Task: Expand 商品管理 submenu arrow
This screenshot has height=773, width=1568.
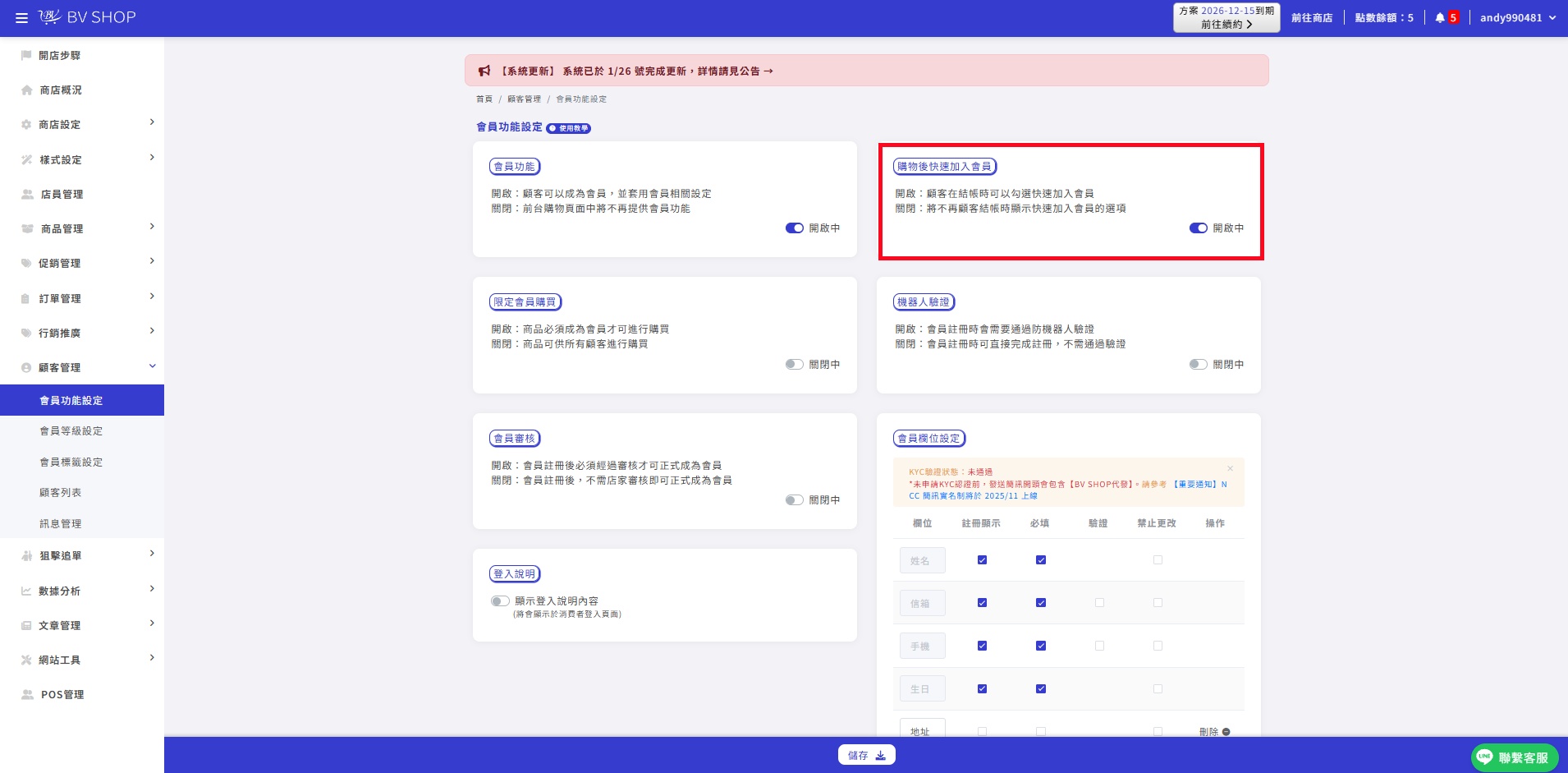Action: (152, 227)
